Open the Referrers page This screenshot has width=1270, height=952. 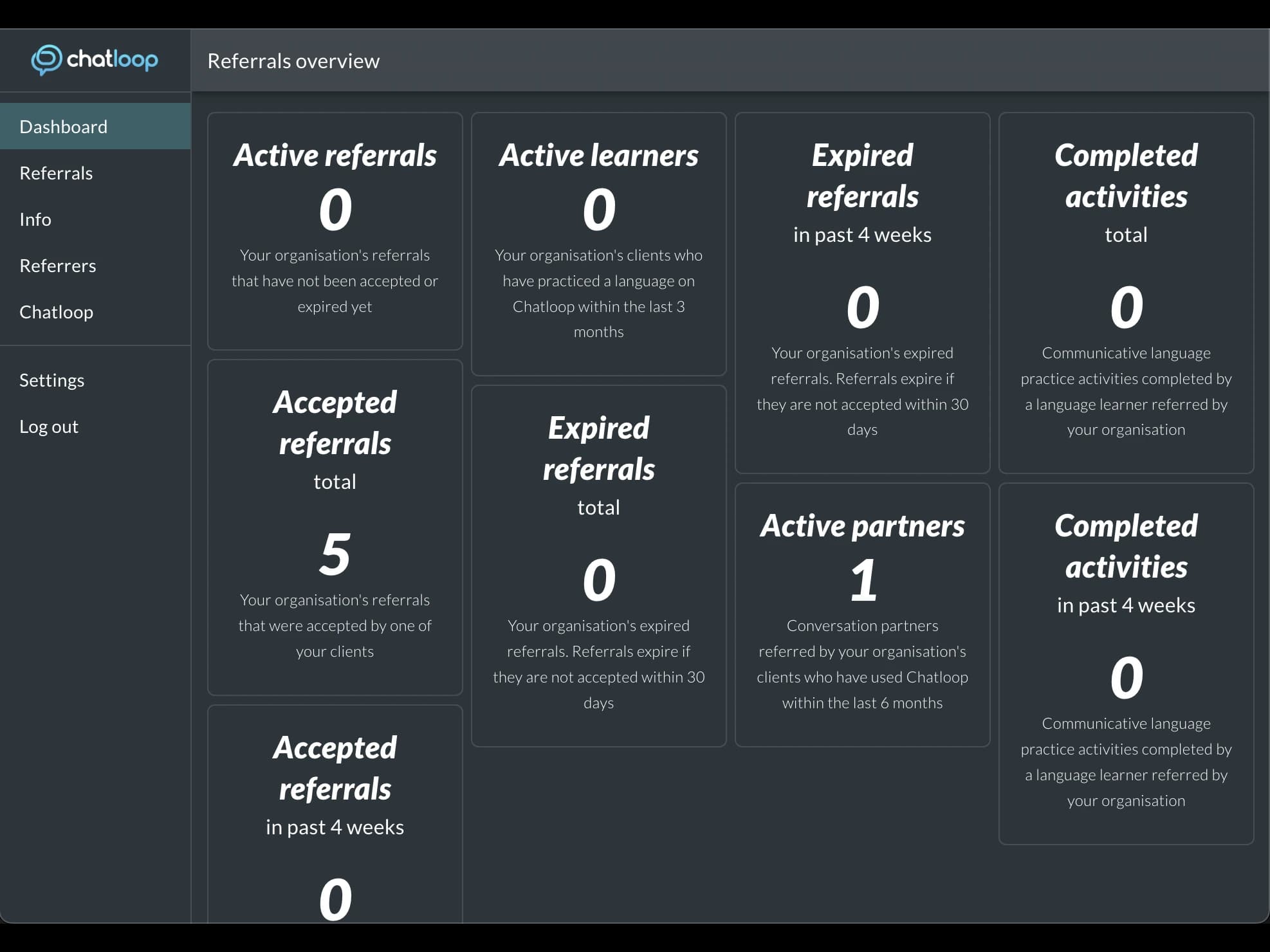[x=58, y=265]
